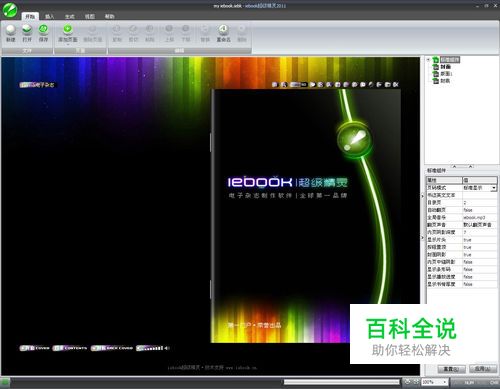Click the 翻页声音 默认翻页声音 value

pyautogui.click(x=479, y=225)
